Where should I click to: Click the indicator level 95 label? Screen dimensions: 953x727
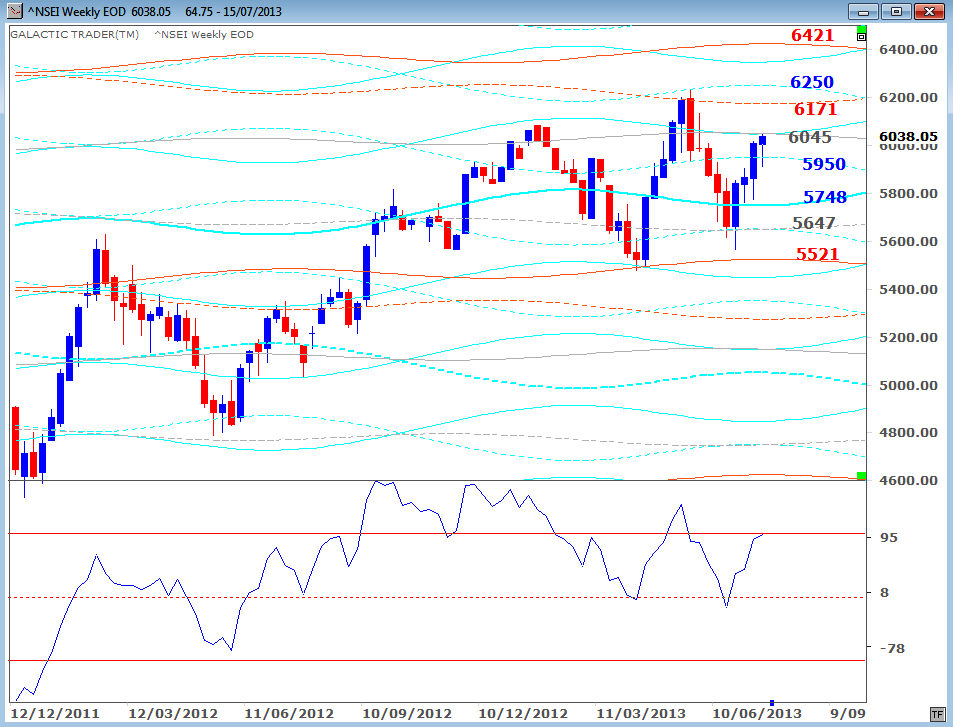coord(889,537)
